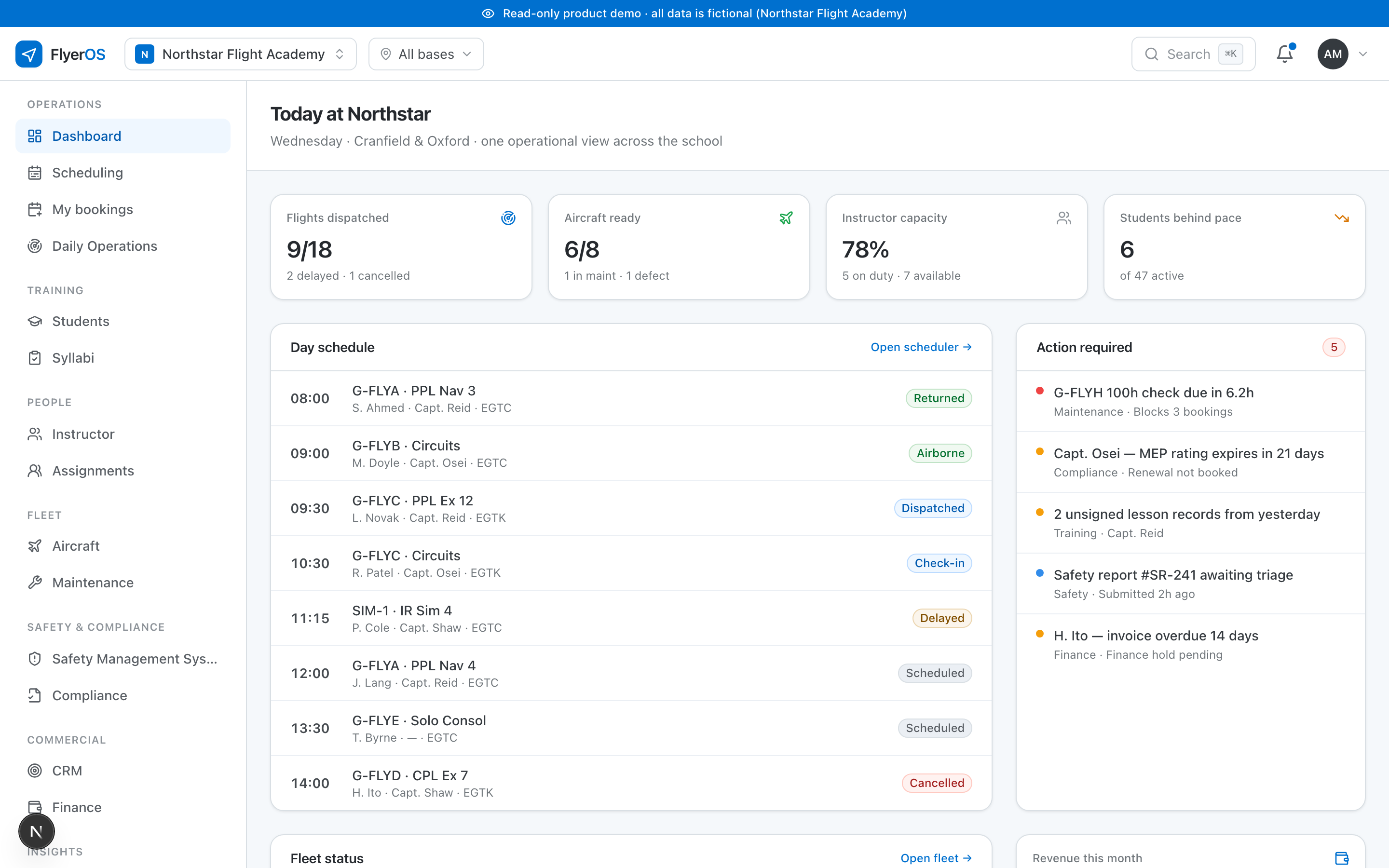1389x868 pixels.
Task: Go to Assignments
Action: pyautogui.click(x=123, y=471)
